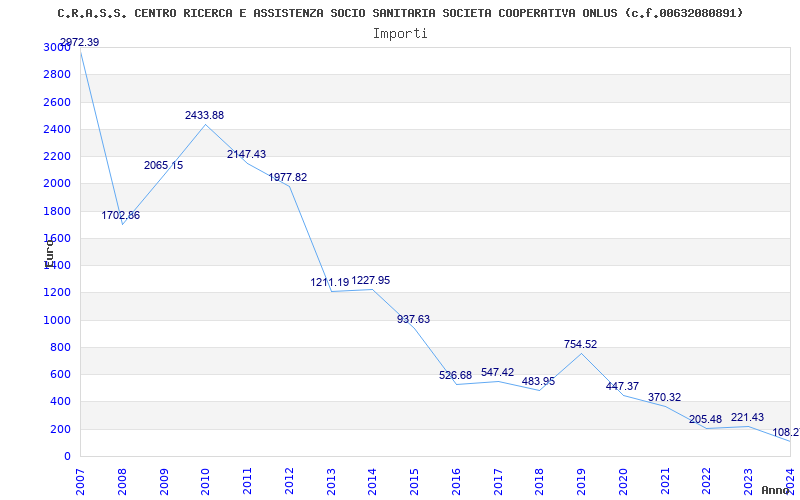Click the data label 221.43

pos(747,417)
